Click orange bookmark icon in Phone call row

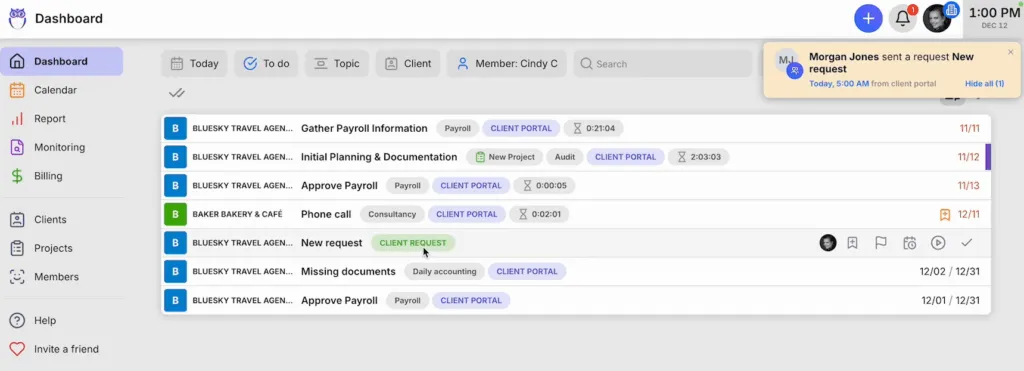(944, 214)
